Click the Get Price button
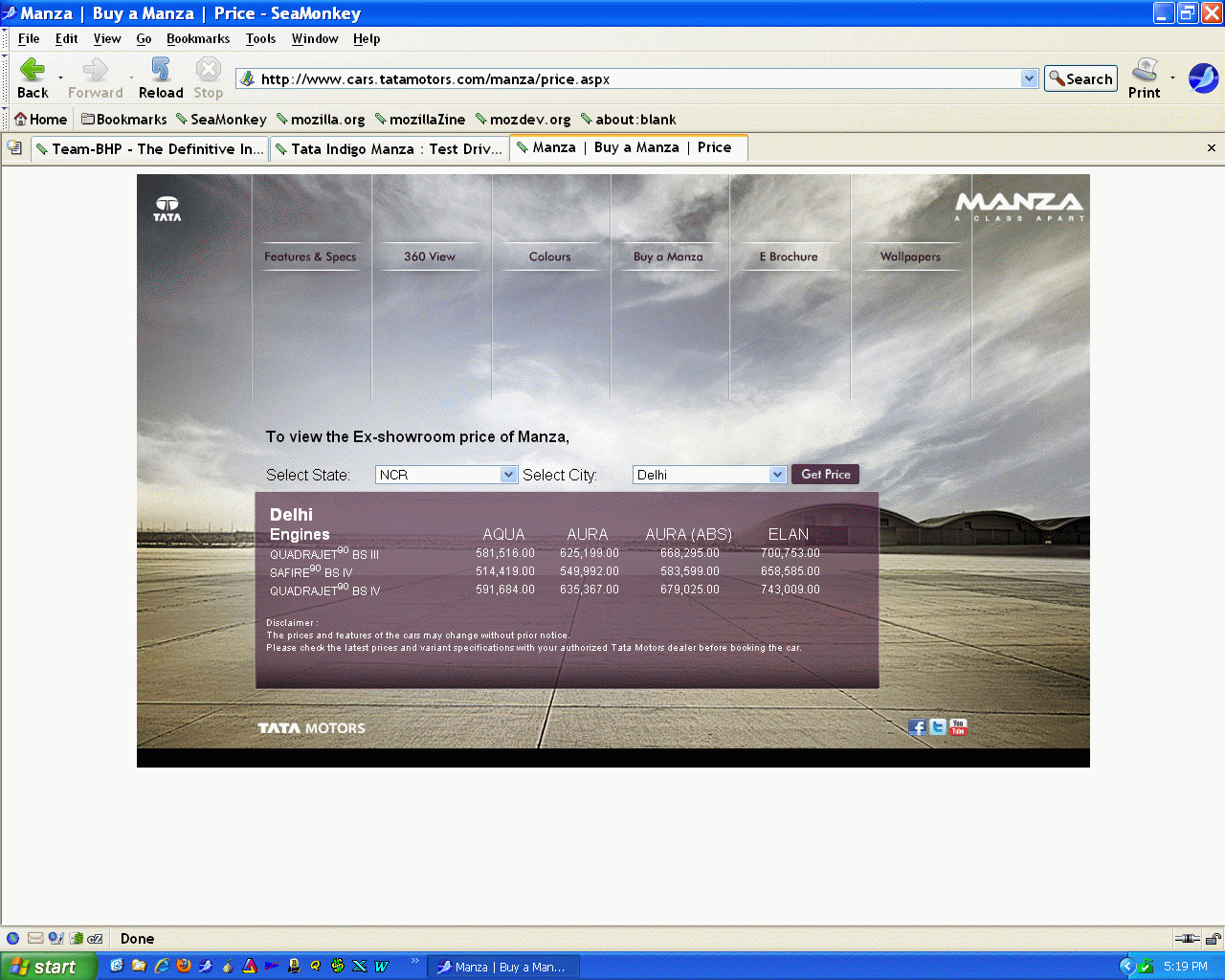 [825, 475]
